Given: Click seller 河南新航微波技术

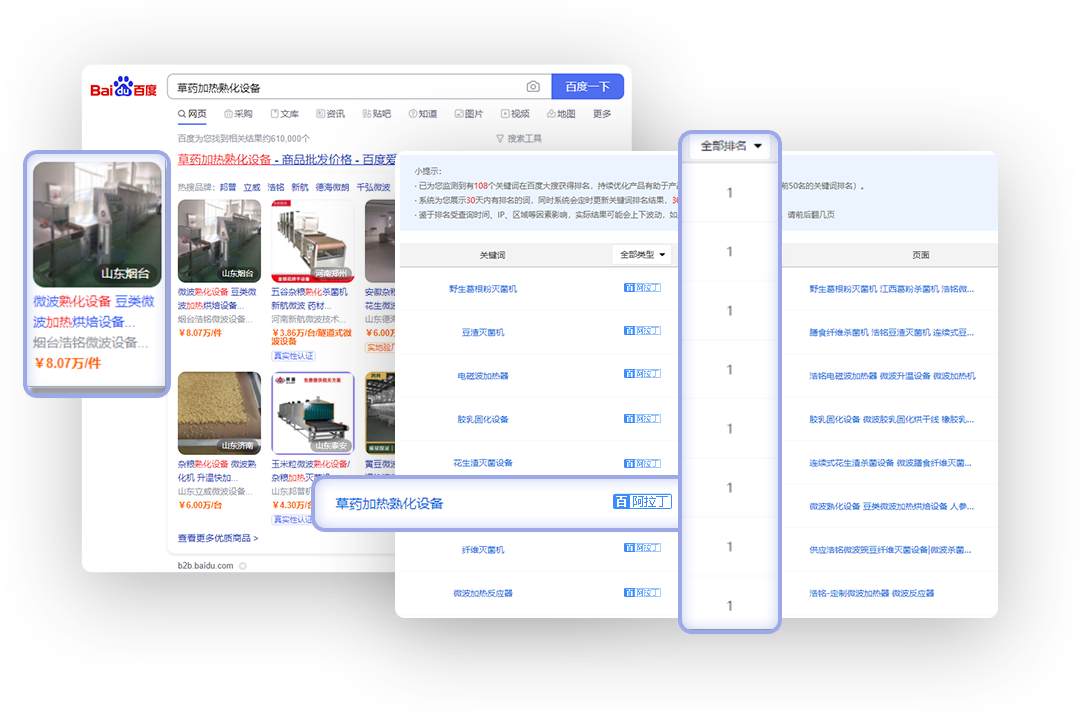Looking at the screenshot, I should 309,319.
